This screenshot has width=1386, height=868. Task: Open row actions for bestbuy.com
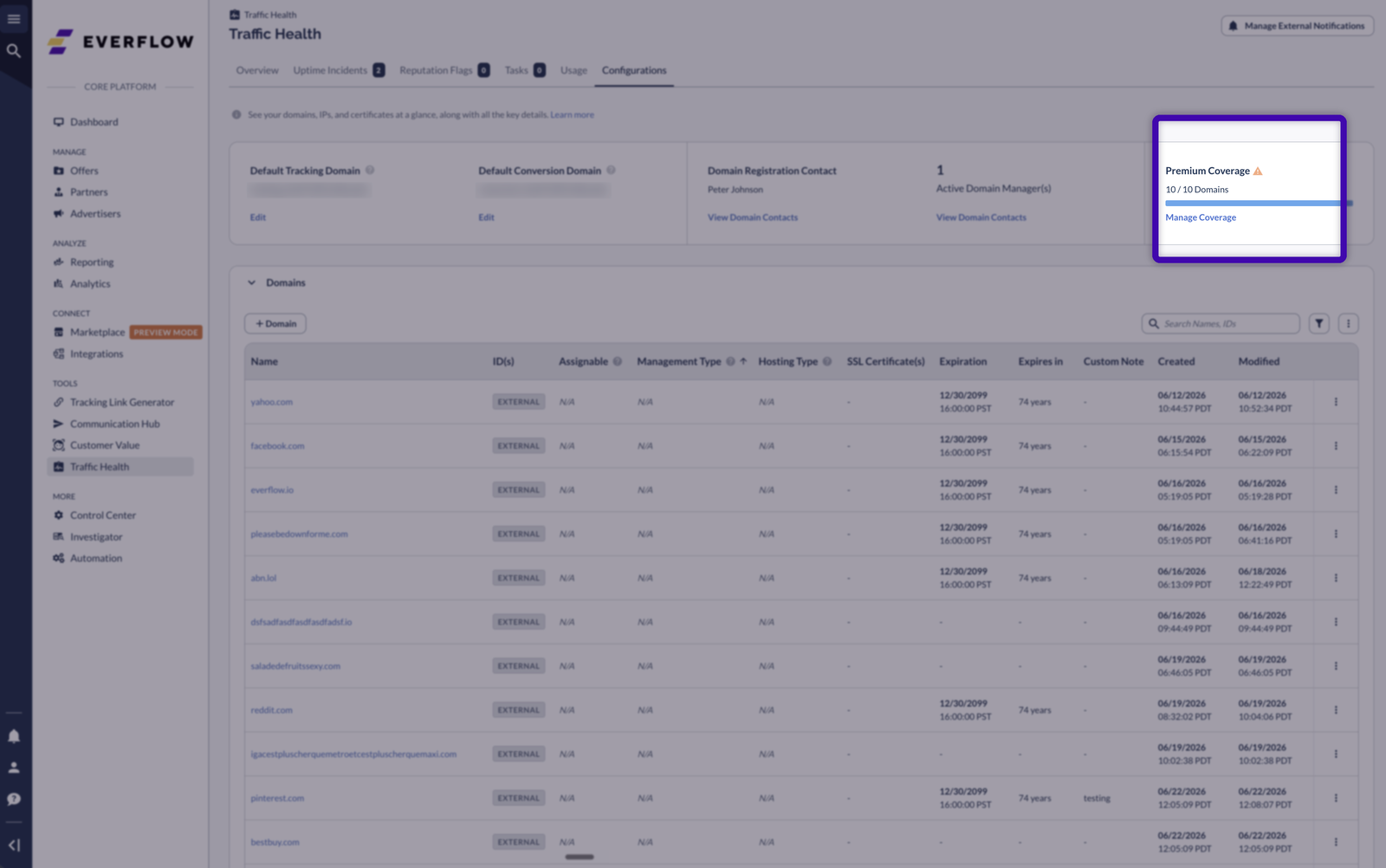click(1336, 842)
